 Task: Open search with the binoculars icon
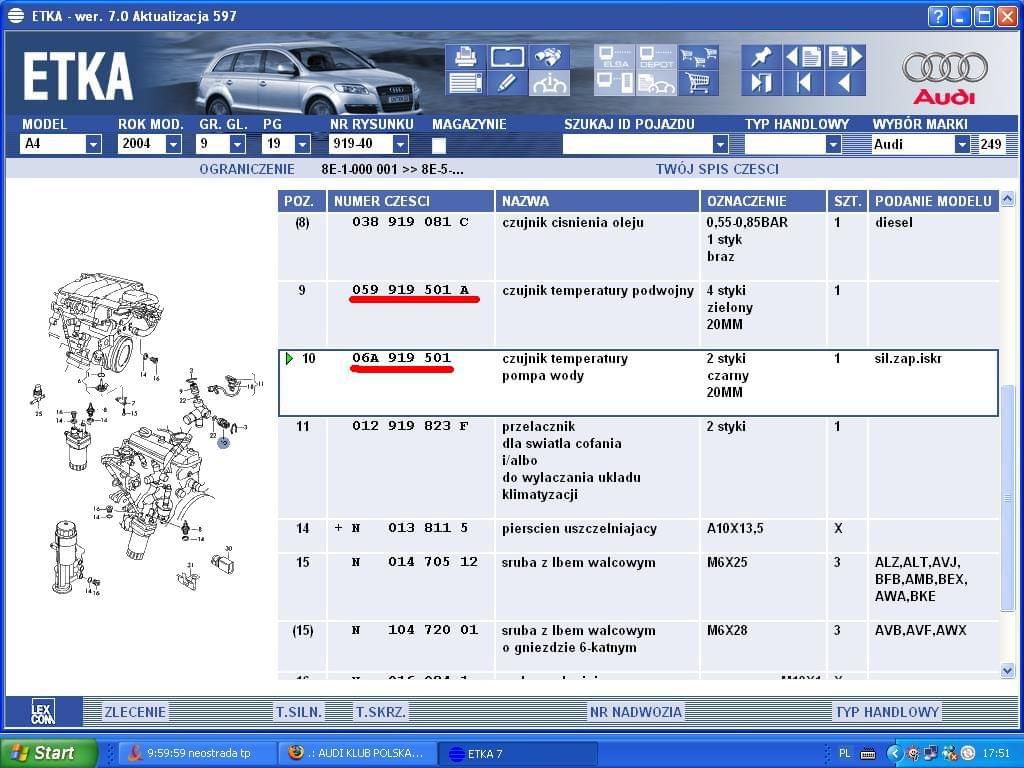[549, 57]
